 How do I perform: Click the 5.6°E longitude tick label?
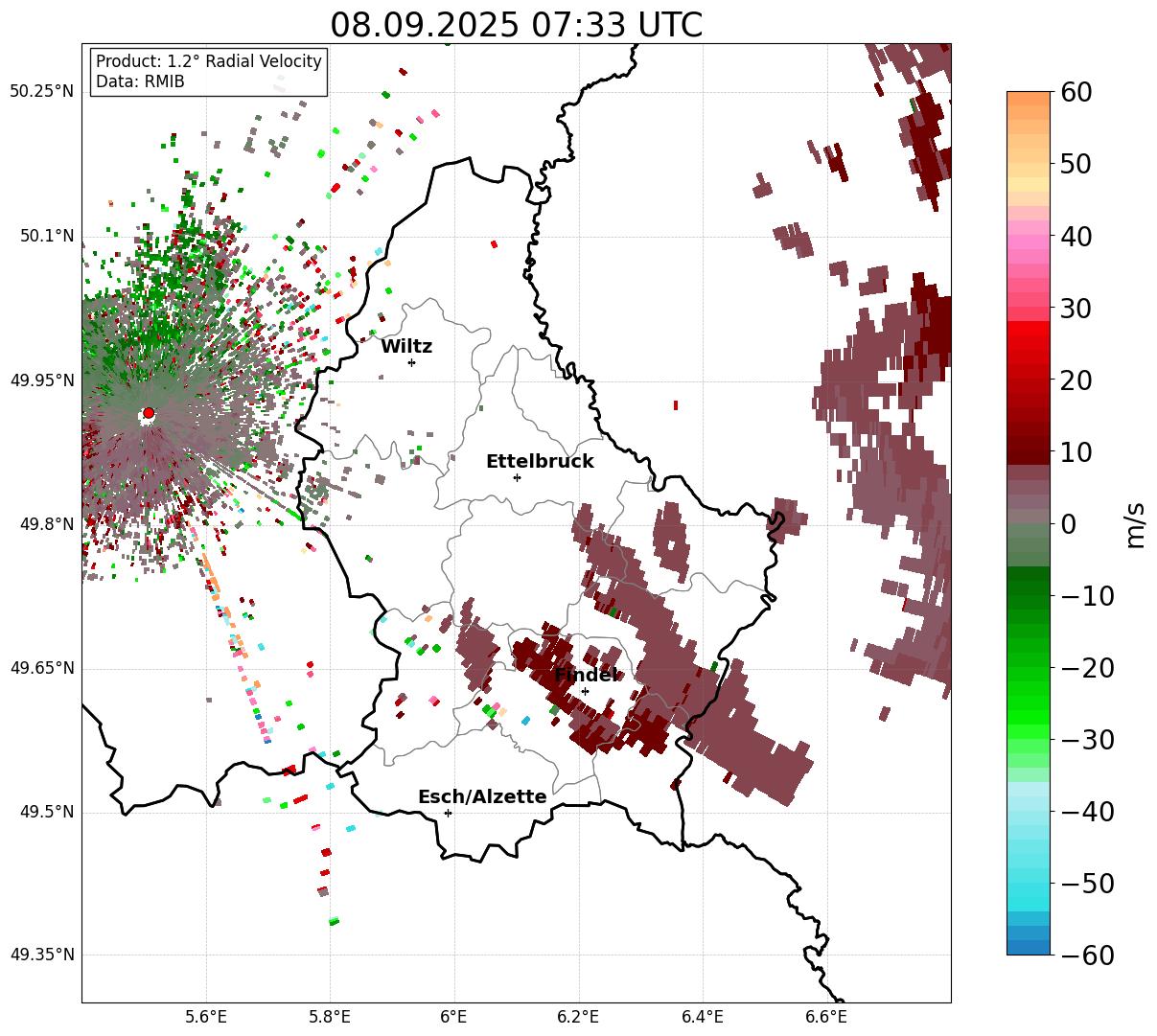pos(206,1017)
